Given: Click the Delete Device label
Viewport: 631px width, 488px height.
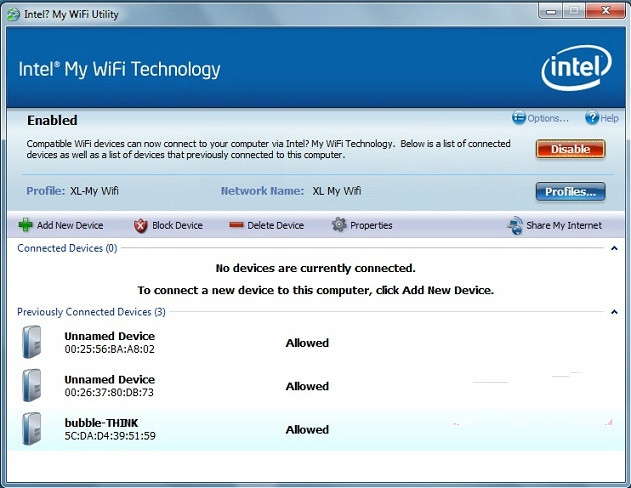Looking at the screenshot, I should (x=276, y=225).
